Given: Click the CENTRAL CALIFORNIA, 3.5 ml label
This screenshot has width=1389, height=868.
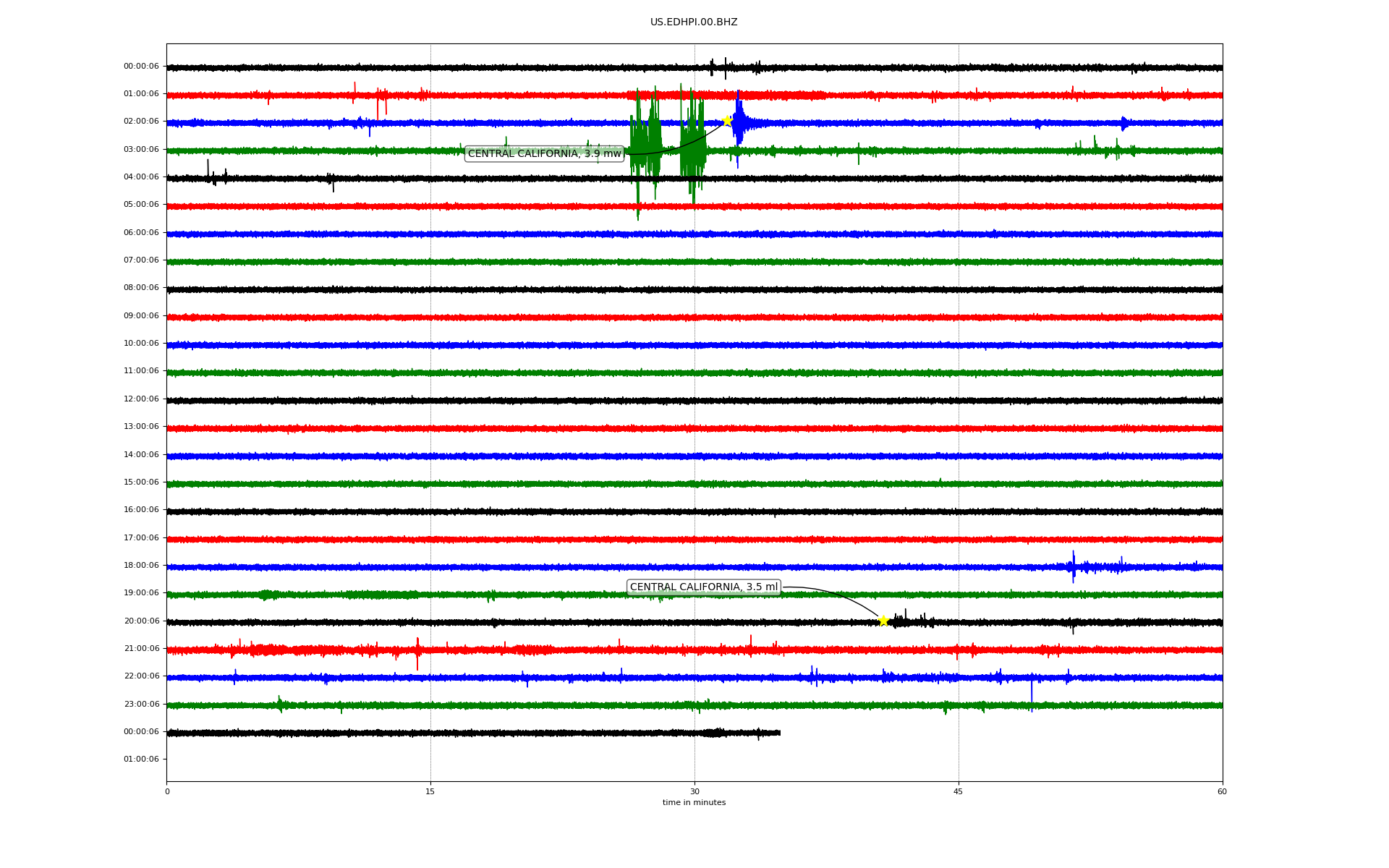Looking at the screenshot, I should pyautogui.click(x=703, y=587).
